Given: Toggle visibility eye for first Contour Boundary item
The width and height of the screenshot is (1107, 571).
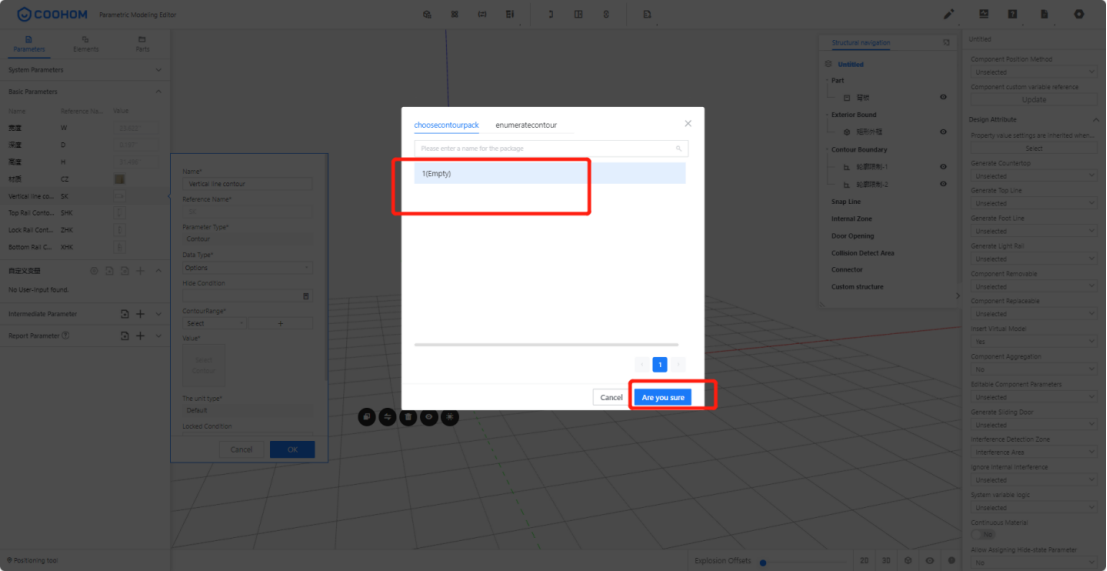Looking at the screenshot, I should tap(943, 167).
